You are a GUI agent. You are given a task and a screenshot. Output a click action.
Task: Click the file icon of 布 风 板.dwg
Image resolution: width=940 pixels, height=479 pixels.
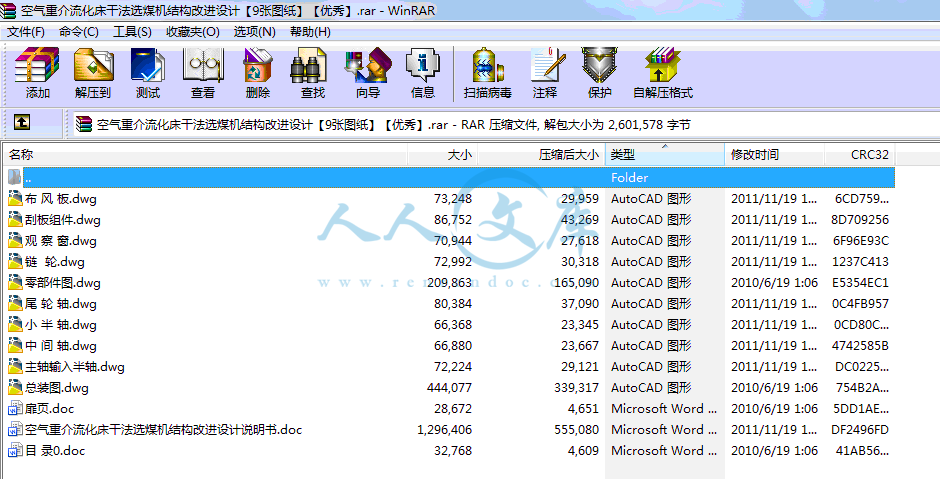pyautogui.click(x=15, y=198)
